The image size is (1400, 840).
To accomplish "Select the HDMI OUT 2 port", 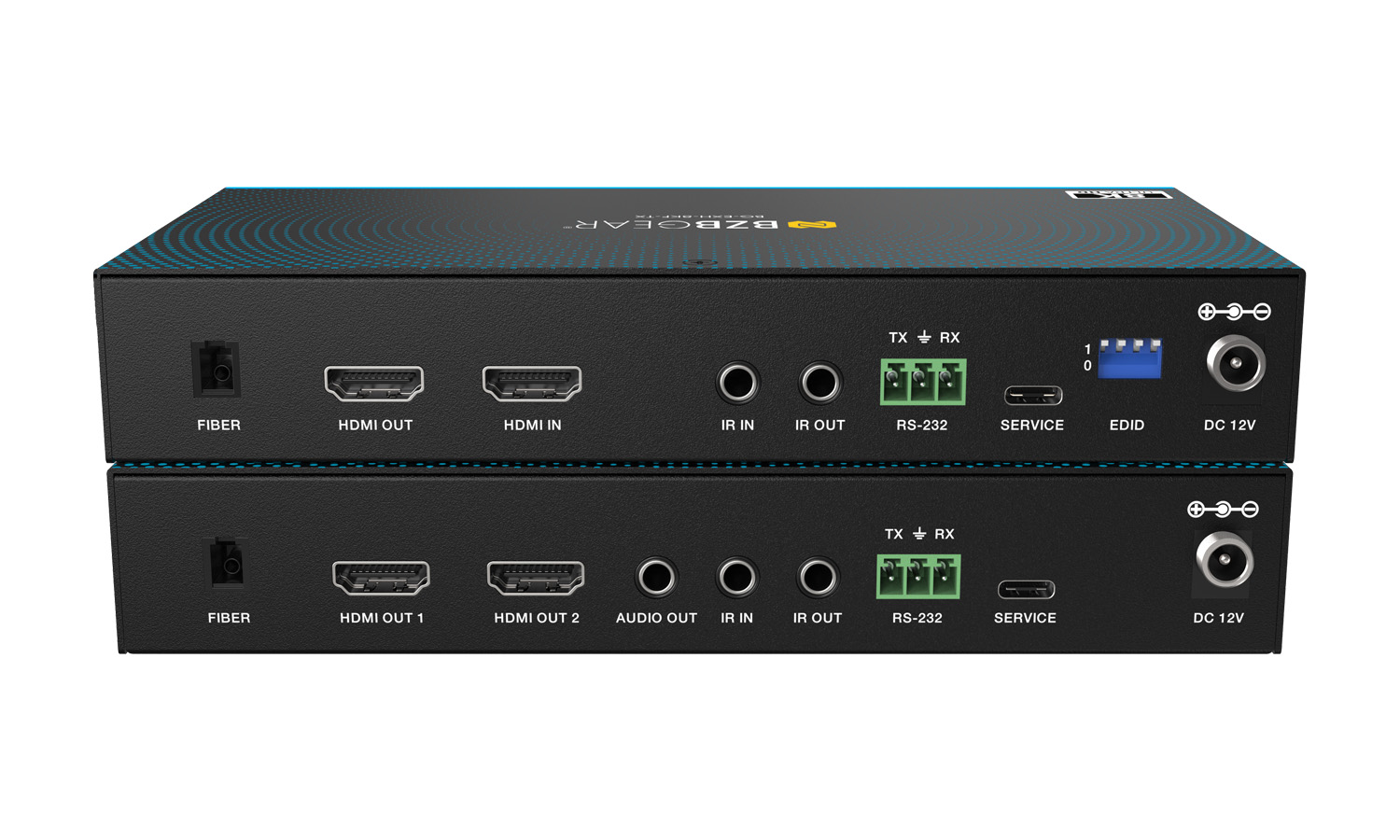I will coord(536,578).
